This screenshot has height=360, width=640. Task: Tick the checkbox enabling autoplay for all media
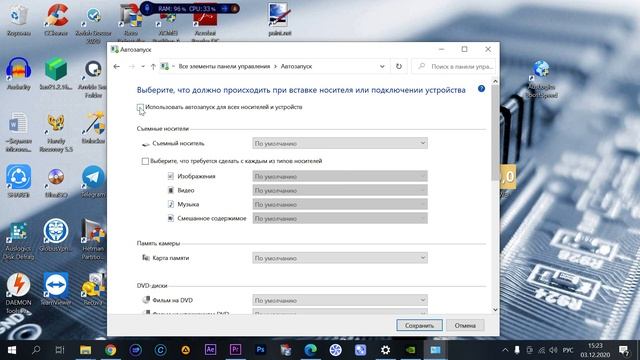click(140, 107)
